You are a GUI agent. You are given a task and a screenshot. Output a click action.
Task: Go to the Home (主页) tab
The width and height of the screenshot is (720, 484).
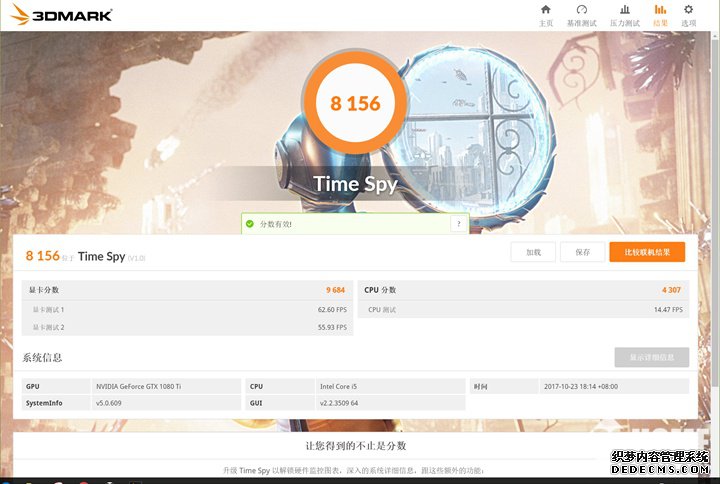click(x=546, y=16)
